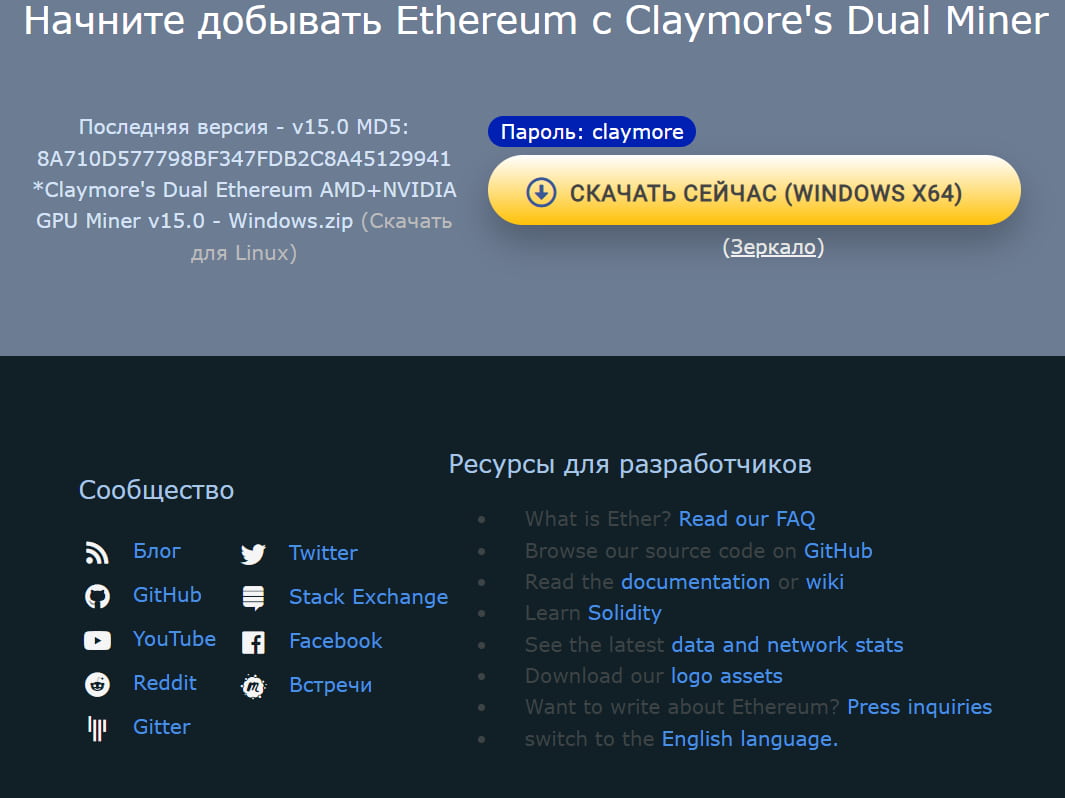Screen dimensions: 1065x798
Task: Click the download arrow icon in yellow button
Action: coord(541,193)
